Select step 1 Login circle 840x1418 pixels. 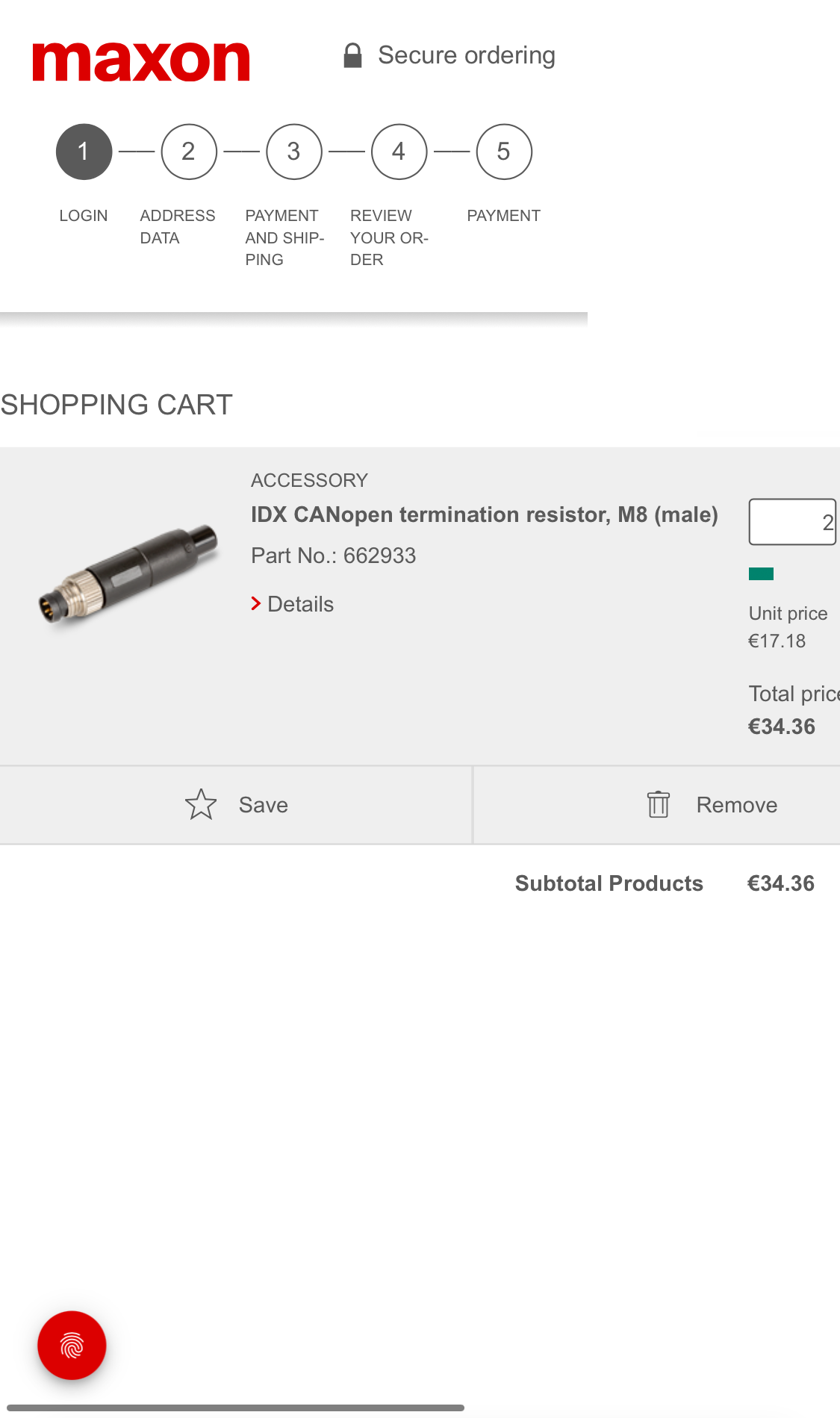point(84,152)
